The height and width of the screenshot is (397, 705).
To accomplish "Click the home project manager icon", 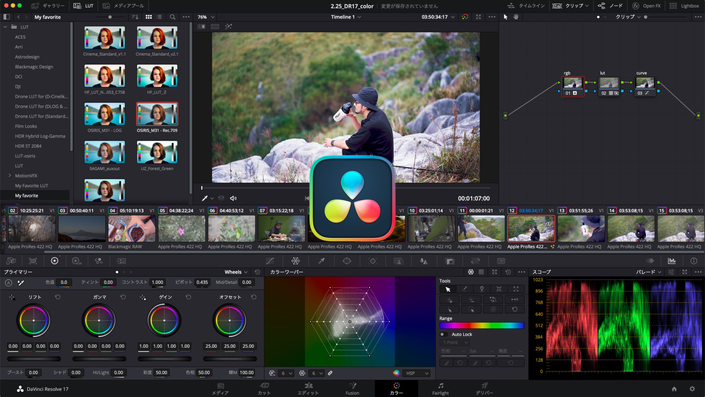I will click(674, 389).
